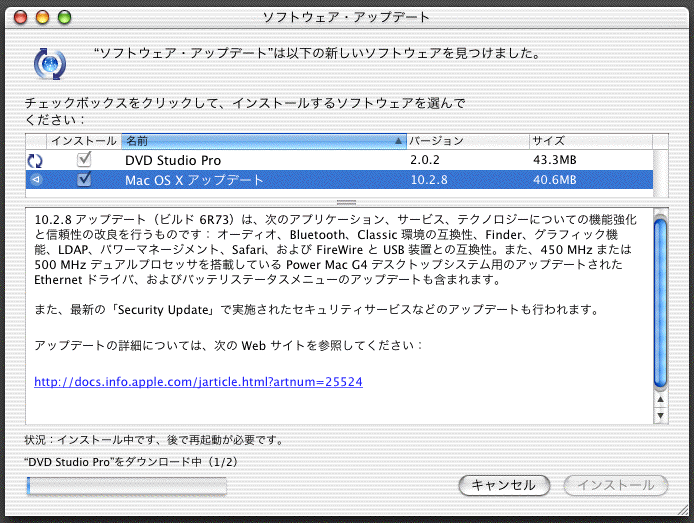Select the Mac OS X アップデート row name
The width and height of the screenshot is (694, 523).
tap(194, 180)
